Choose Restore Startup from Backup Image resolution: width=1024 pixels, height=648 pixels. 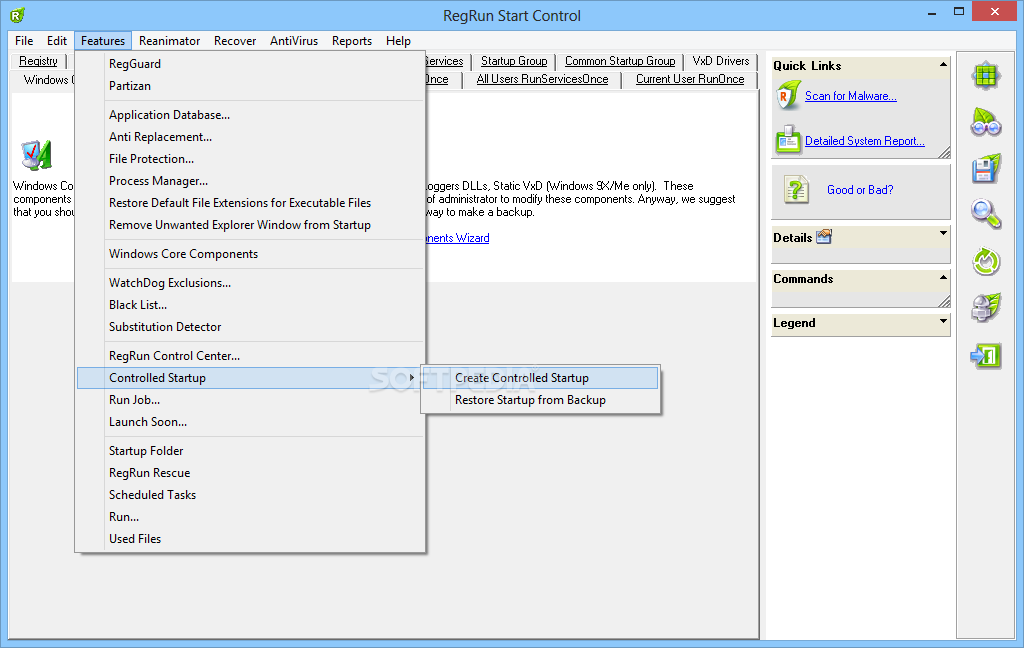[541, 400]
